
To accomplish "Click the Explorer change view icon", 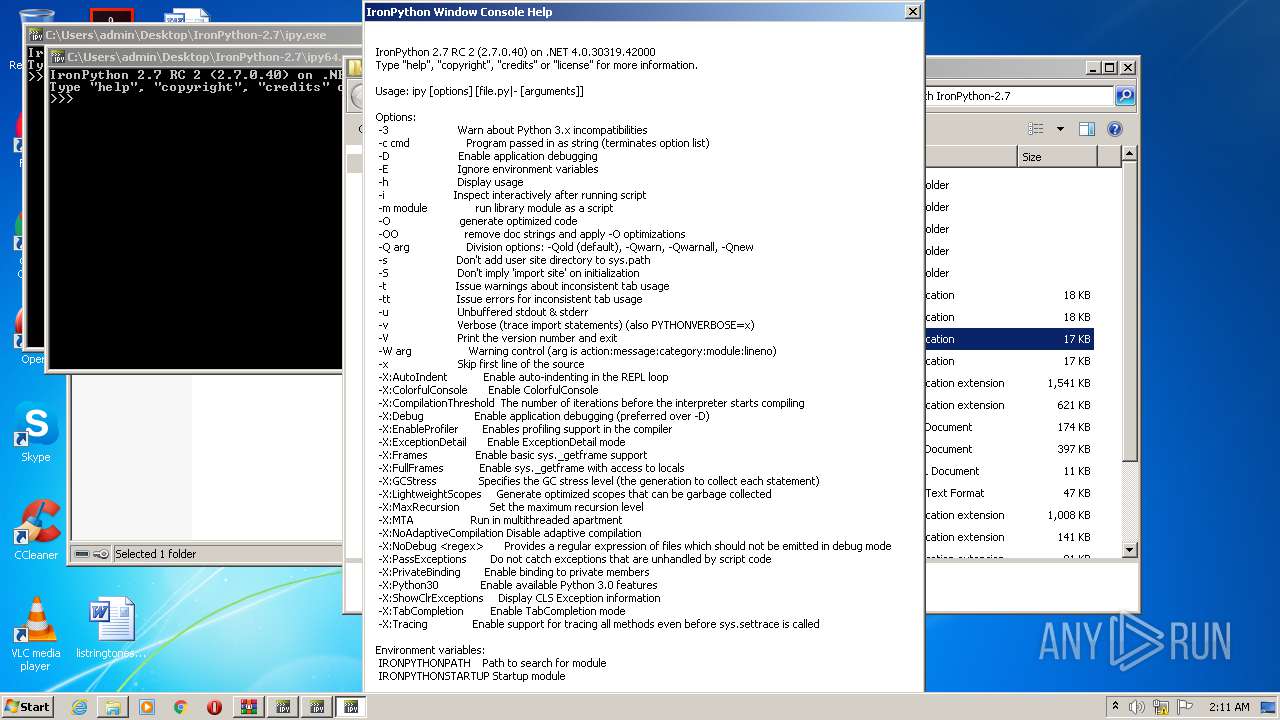I will click(x=1036, y=129).
